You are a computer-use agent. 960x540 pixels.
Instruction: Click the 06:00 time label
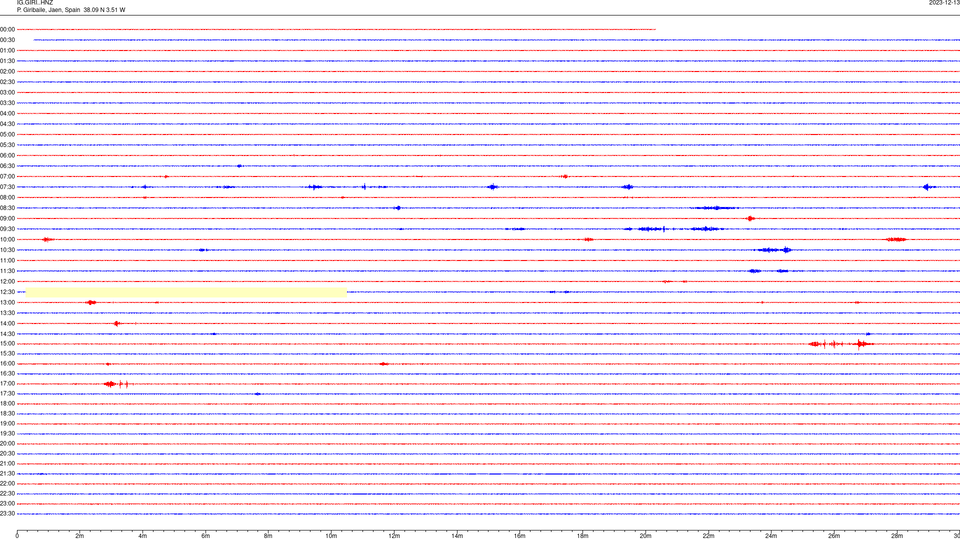(x=7, y=156)
